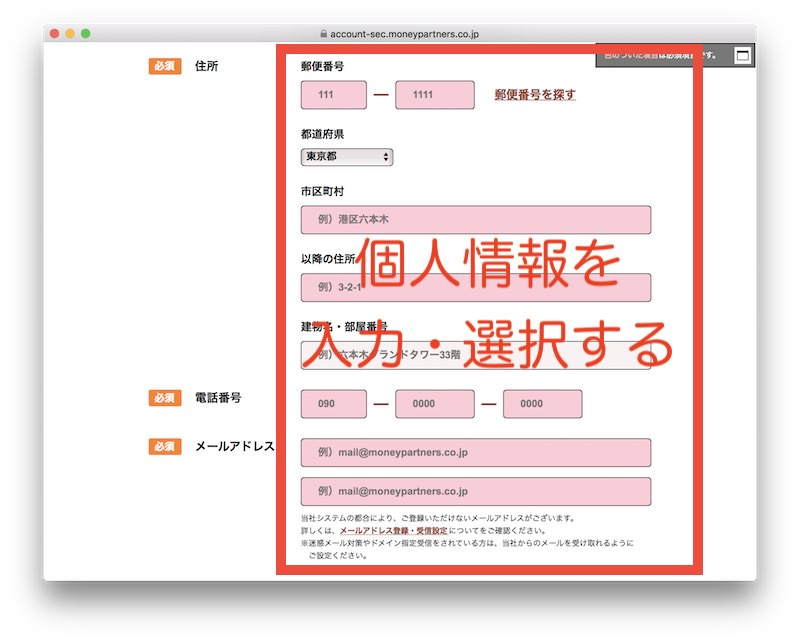800x643 pixels.
Task: Click the first メールアドレス email field
Action: (x=476, y=452)
